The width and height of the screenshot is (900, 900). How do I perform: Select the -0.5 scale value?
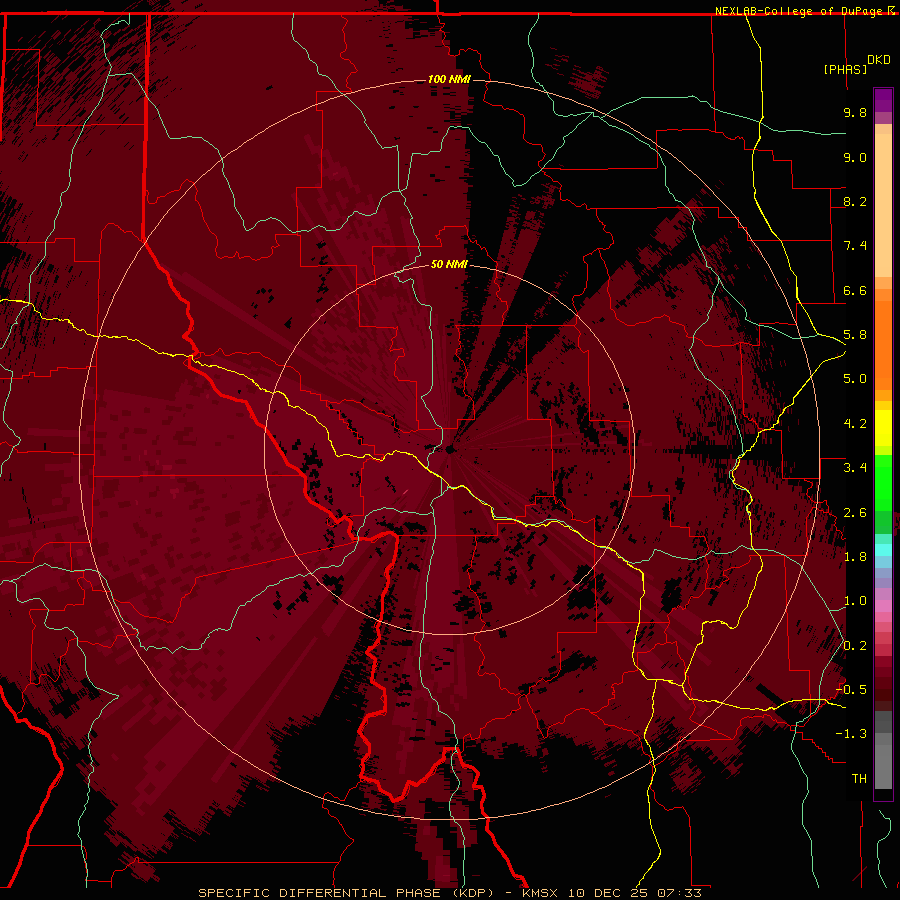coord(851,690)
